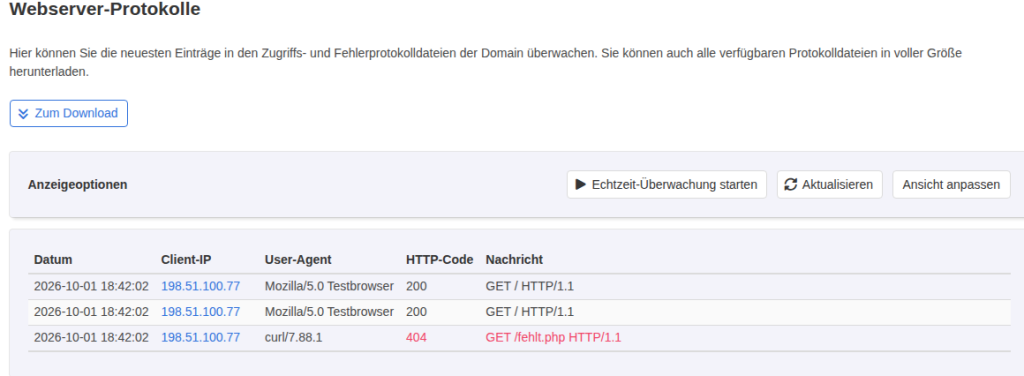Image resolution: width=1024 pixels, height=376 pixels.
Task: Open Ansicht anpassen
Action: (x=951, y=185)
